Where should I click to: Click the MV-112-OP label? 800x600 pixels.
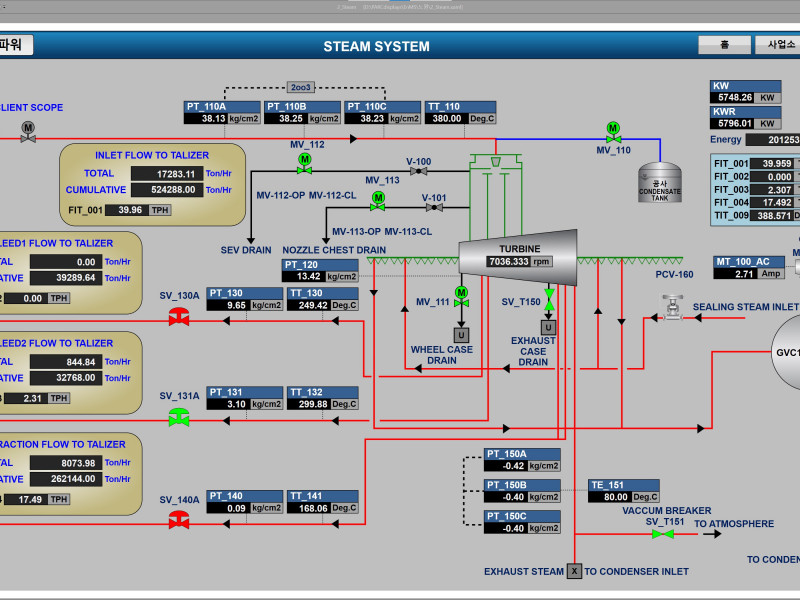coord(281,195)
